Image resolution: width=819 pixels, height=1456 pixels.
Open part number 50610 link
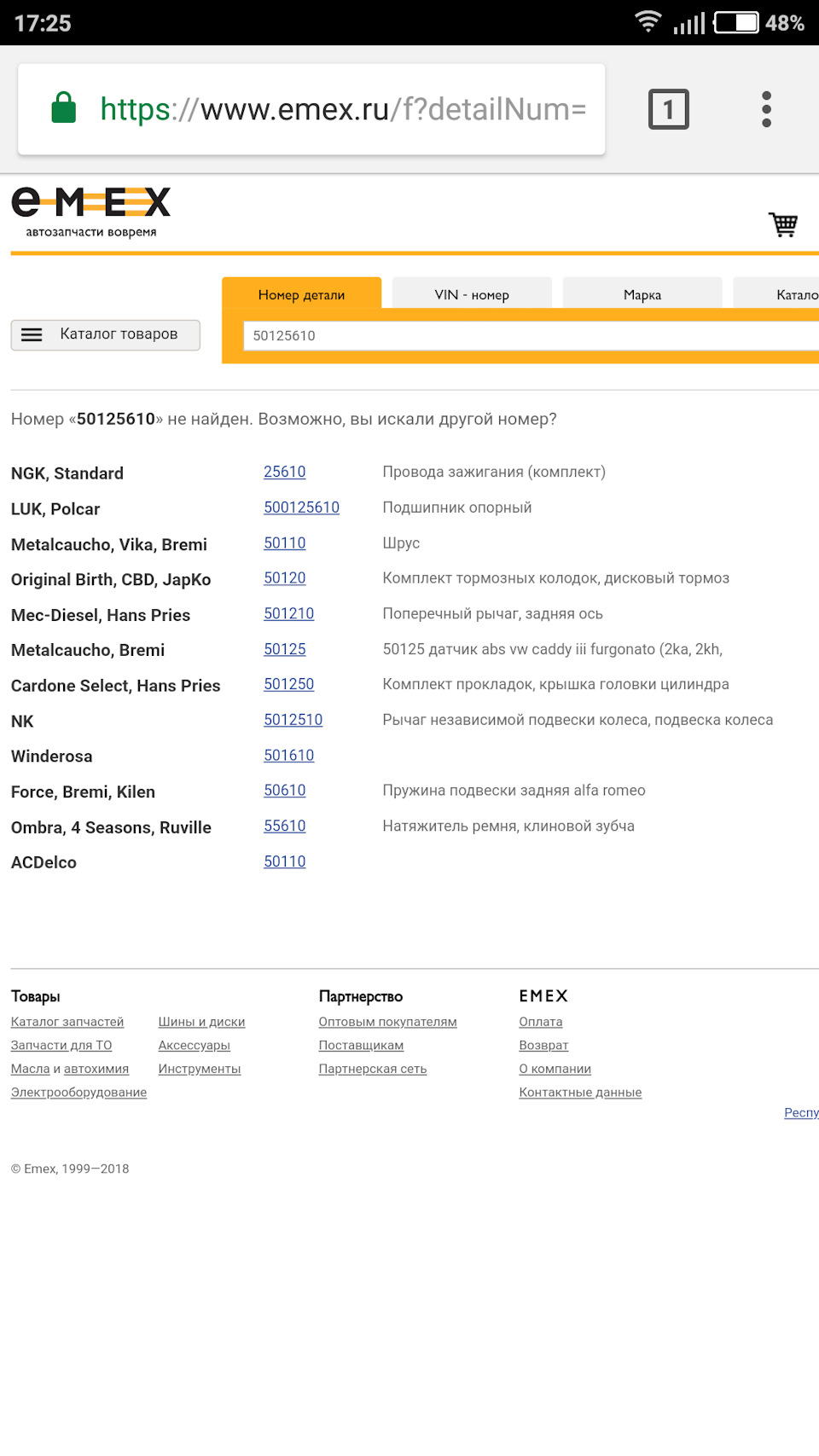click(x=285, y=791)
